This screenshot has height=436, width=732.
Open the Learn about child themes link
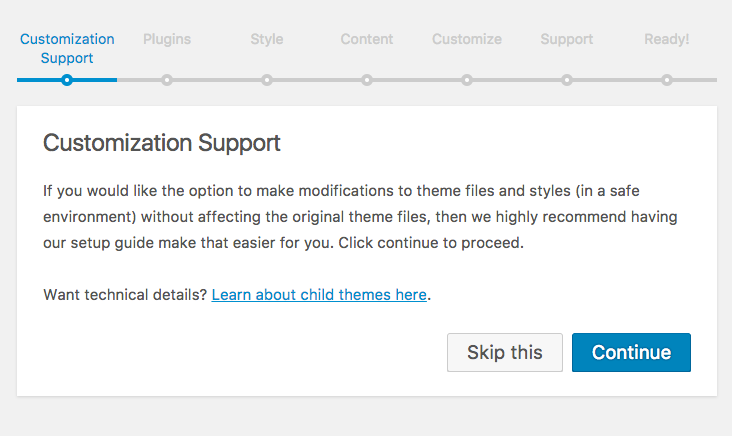[x=320, y=295]
